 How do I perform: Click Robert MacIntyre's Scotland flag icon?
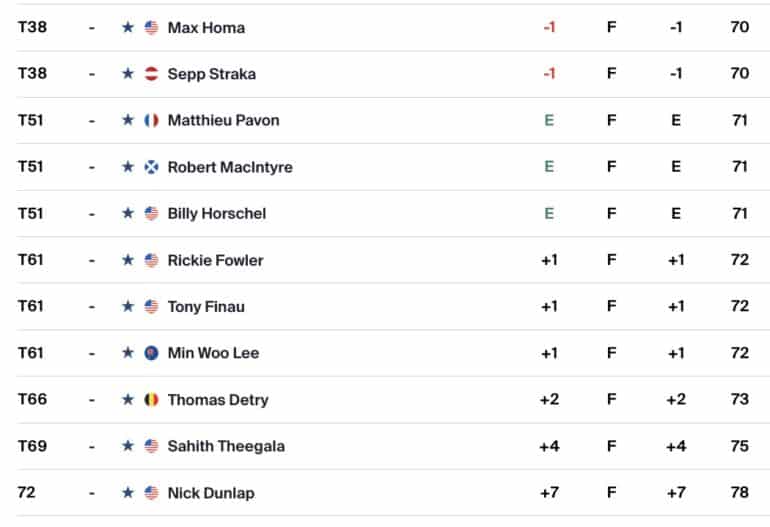click(x=151, y=167)
